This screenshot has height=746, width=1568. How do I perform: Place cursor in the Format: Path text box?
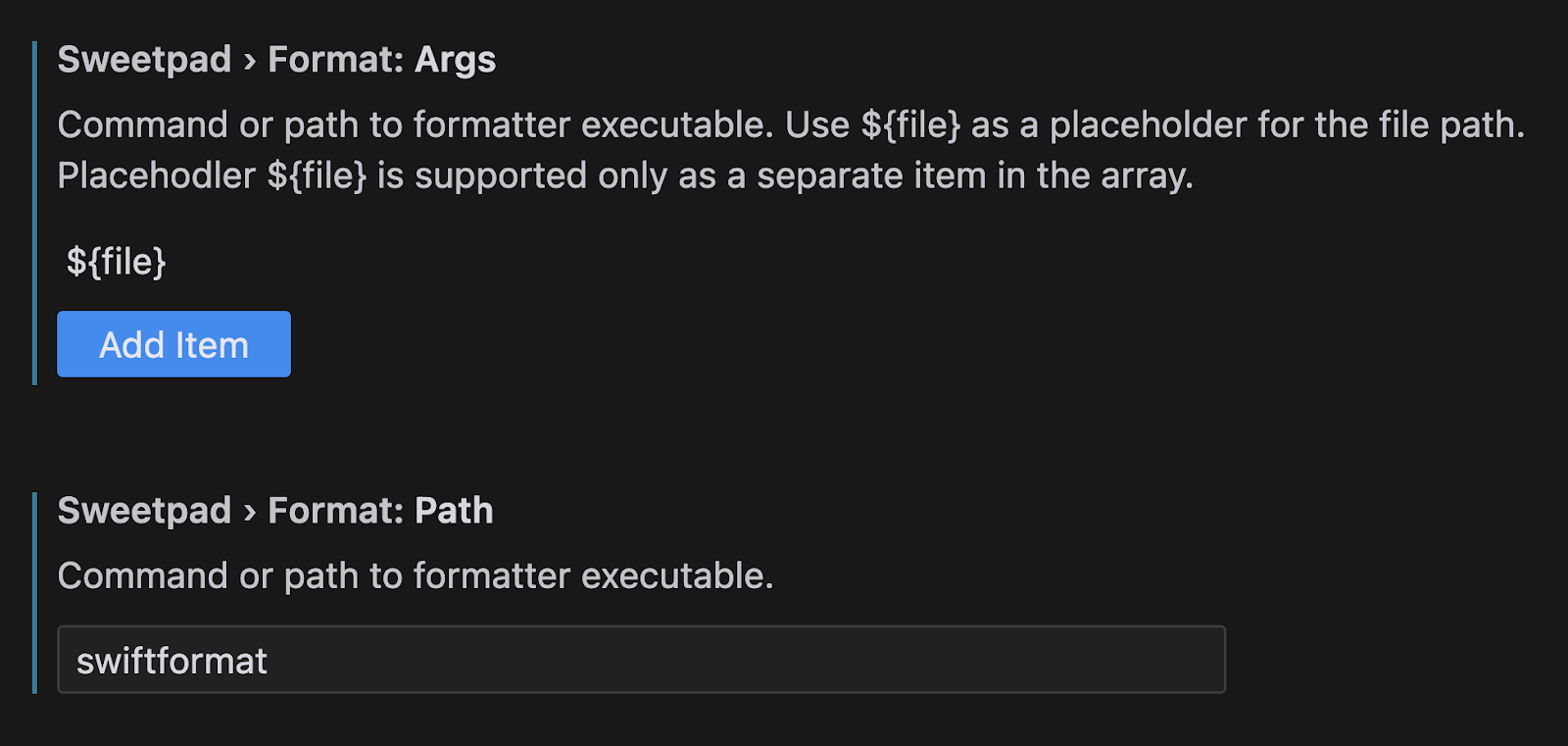(x=392, y=660)
